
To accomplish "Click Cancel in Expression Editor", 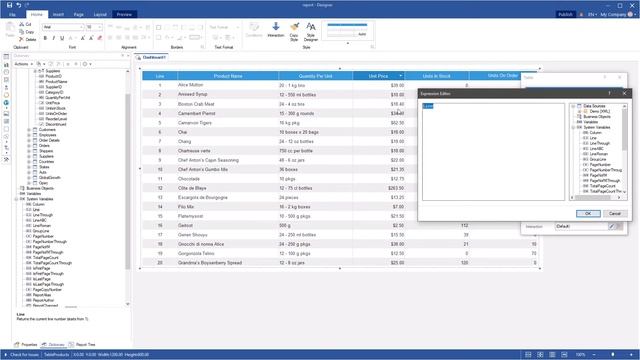I will (x=615, y=213).
